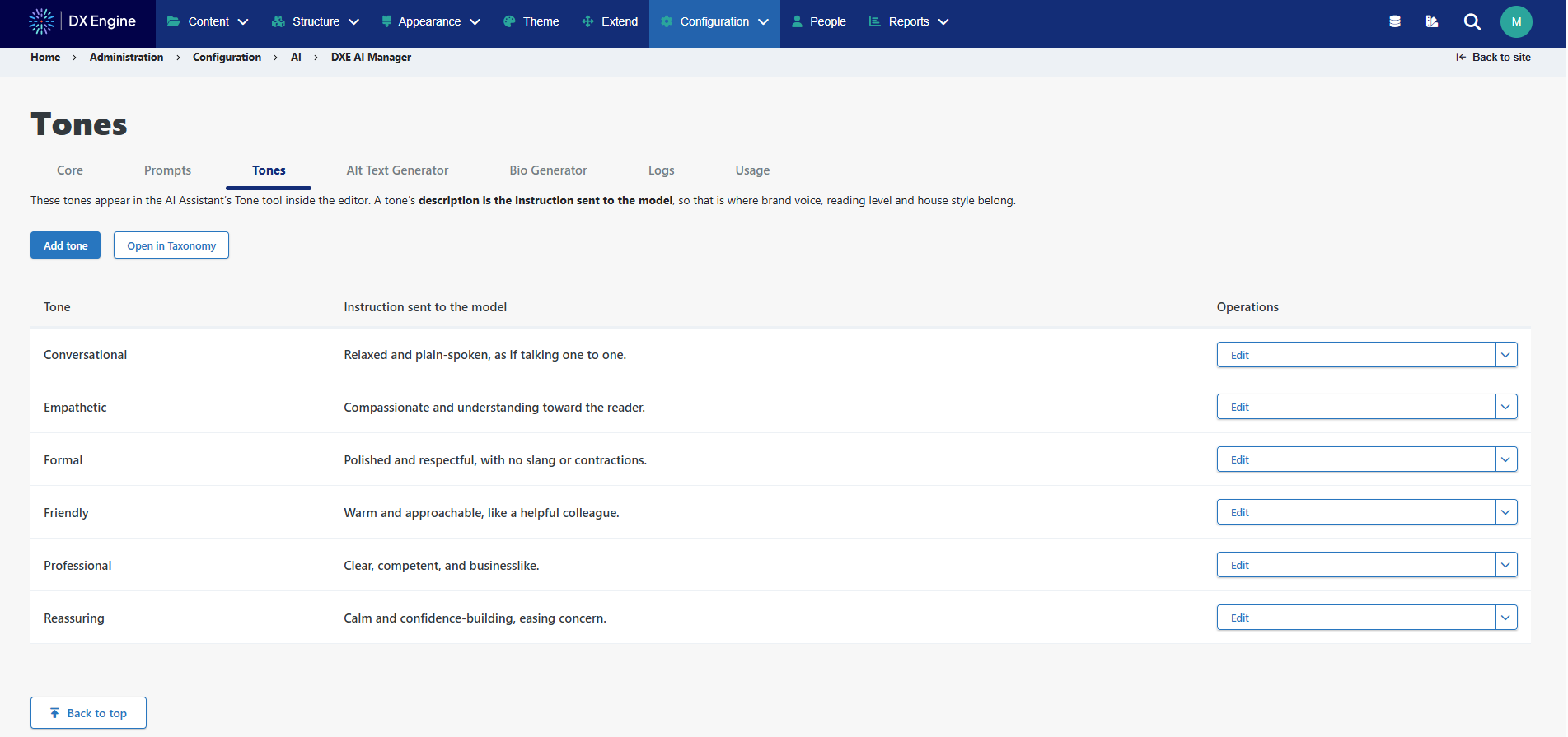Expand the Reports menu chevron
The image size is (1568, 737).
[x=943, y=22]
